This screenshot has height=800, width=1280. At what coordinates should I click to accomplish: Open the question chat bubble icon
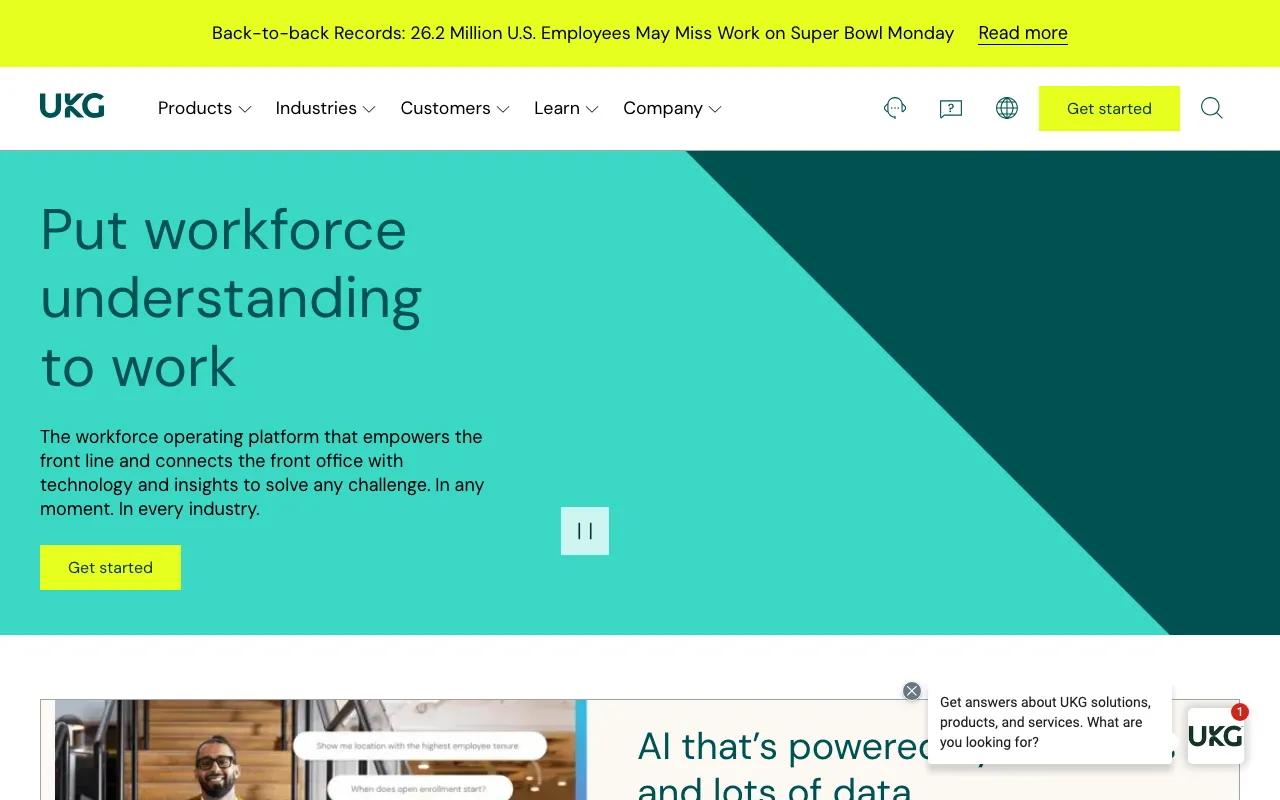pos(951,108)
